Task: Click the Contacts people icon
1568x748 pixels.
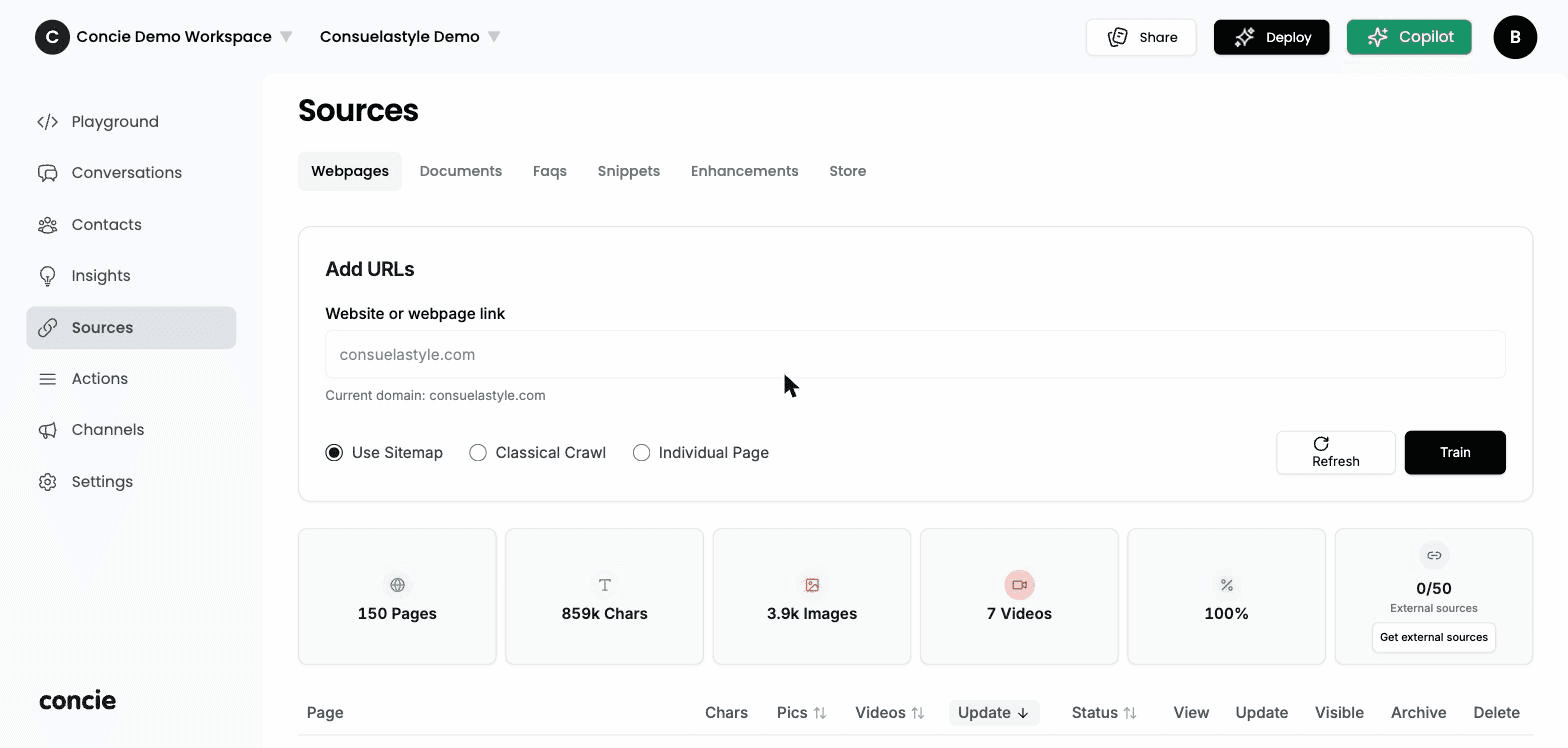Action: (47, 225)
